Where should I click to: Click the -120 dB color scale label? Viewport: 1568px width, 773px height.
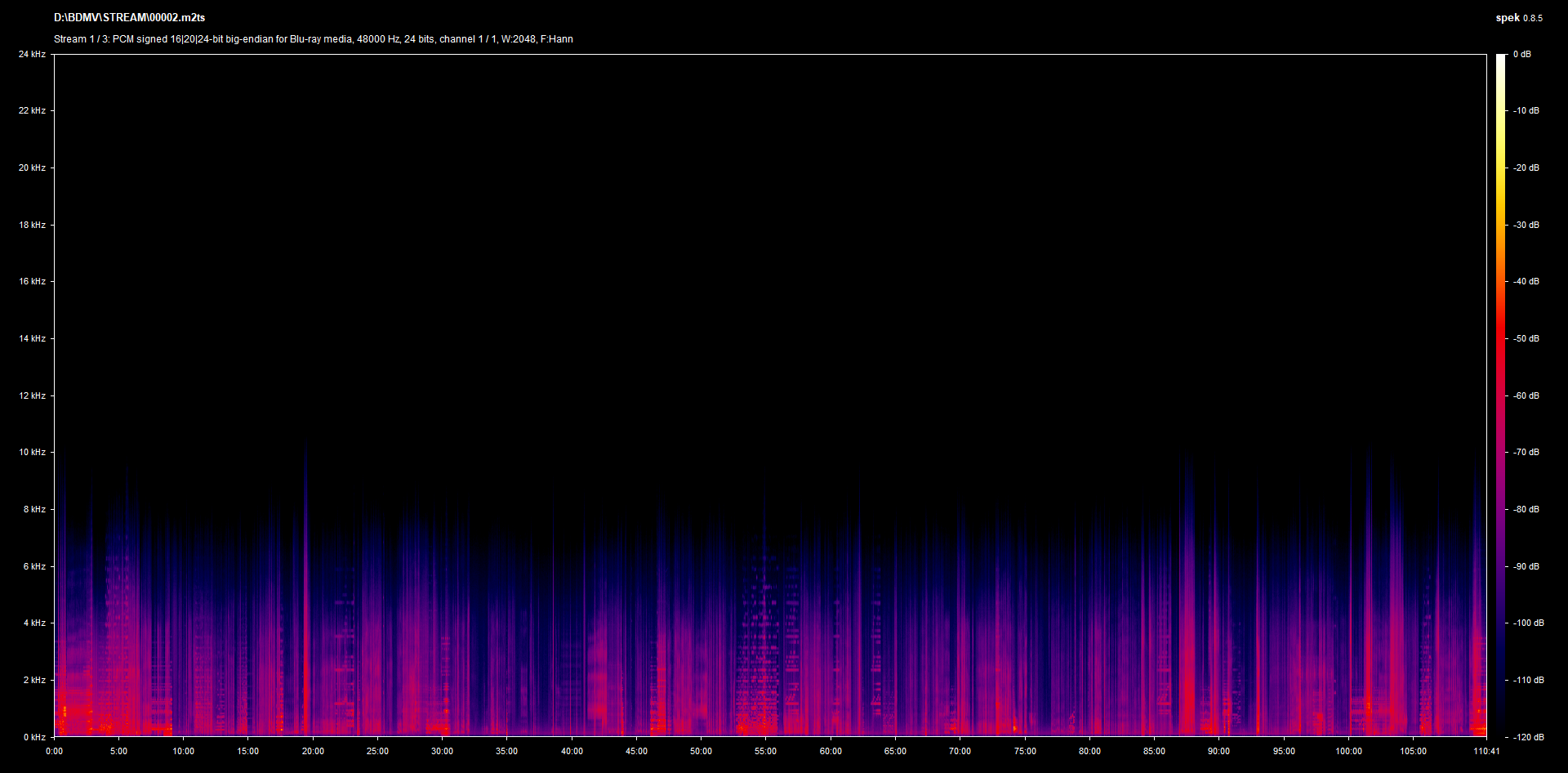[1527, 737]
